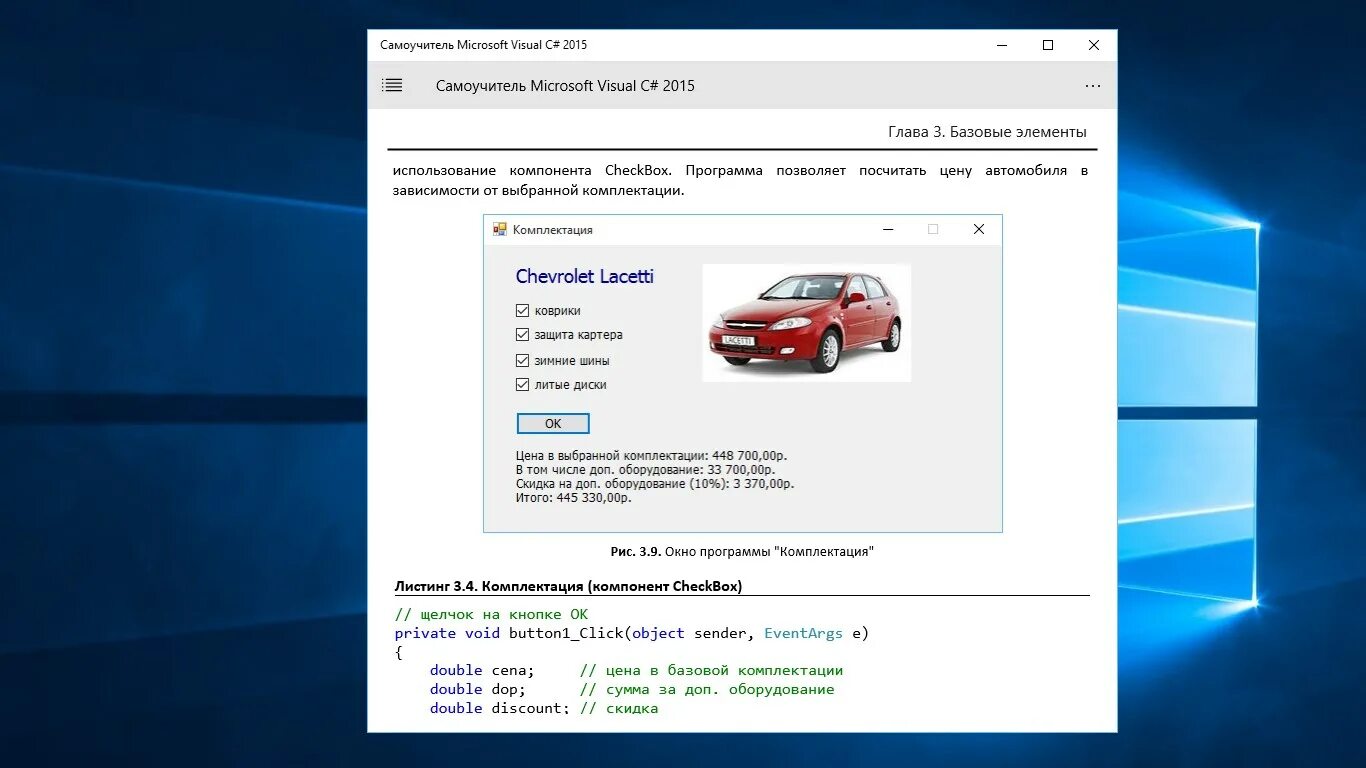Click the disabled maximize button of Комплектация
Image resolution: width=1366 pixels, height=768 pixels.
click(933, 229)
